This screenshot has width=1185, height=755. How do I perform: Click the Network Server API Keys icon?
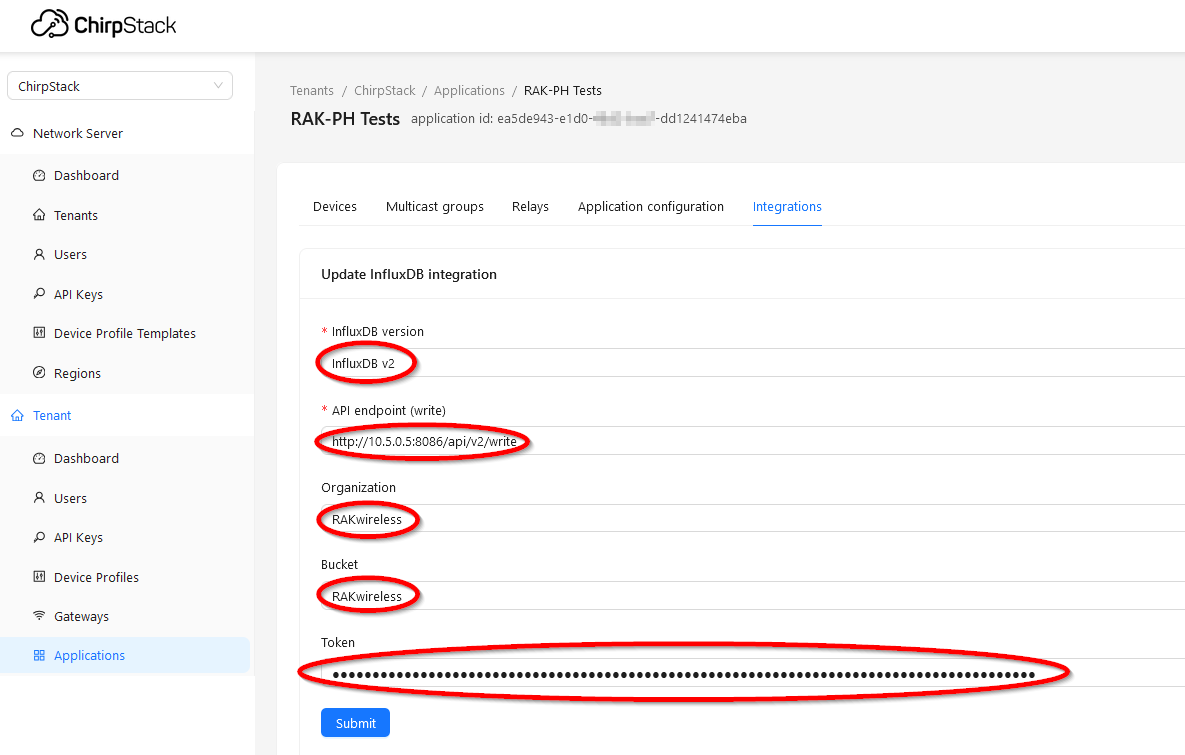coord(39,295)
